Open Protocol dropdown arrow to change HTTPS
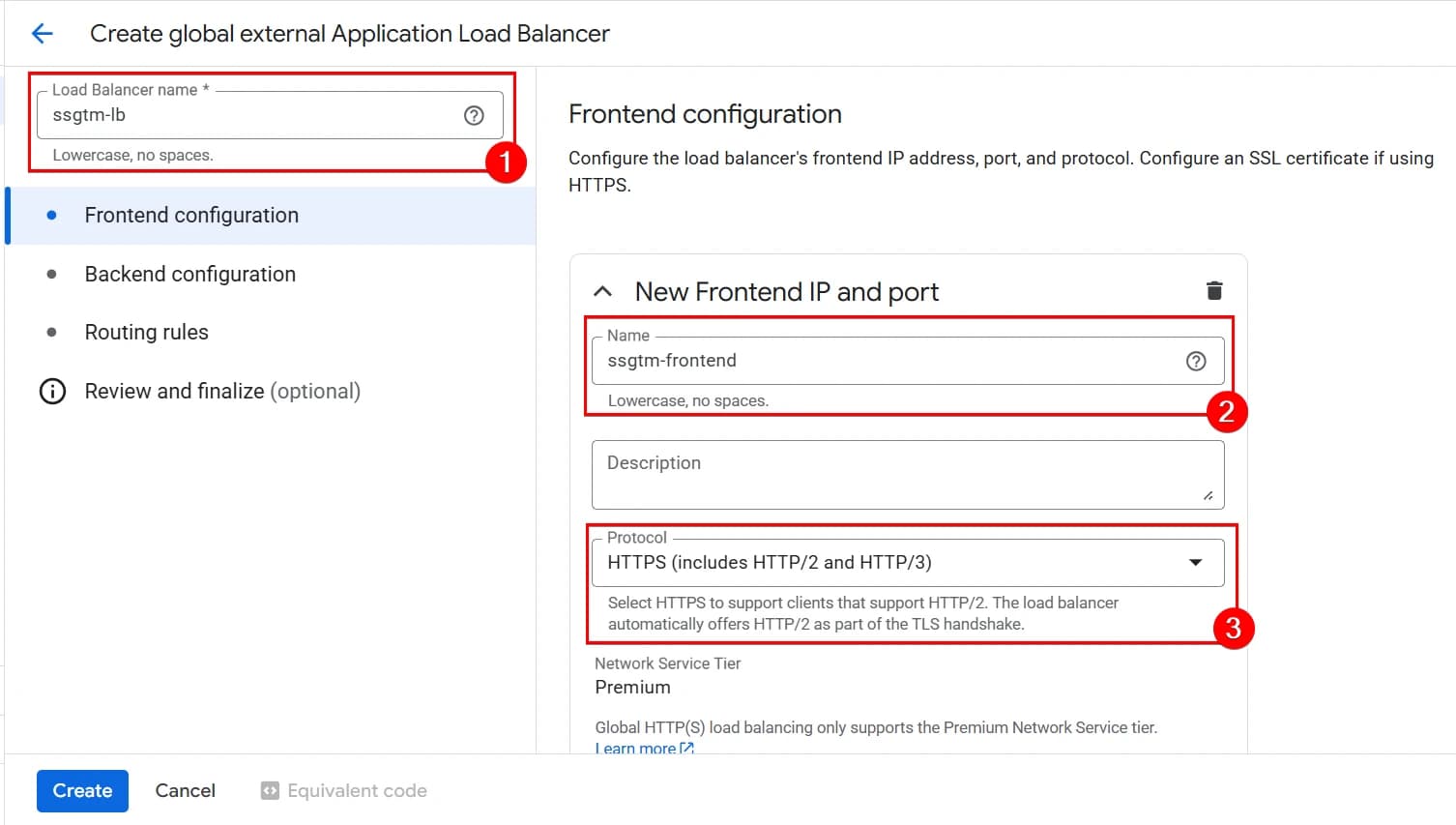Viewport: 1456px width, 825px height. (1196, 562)
